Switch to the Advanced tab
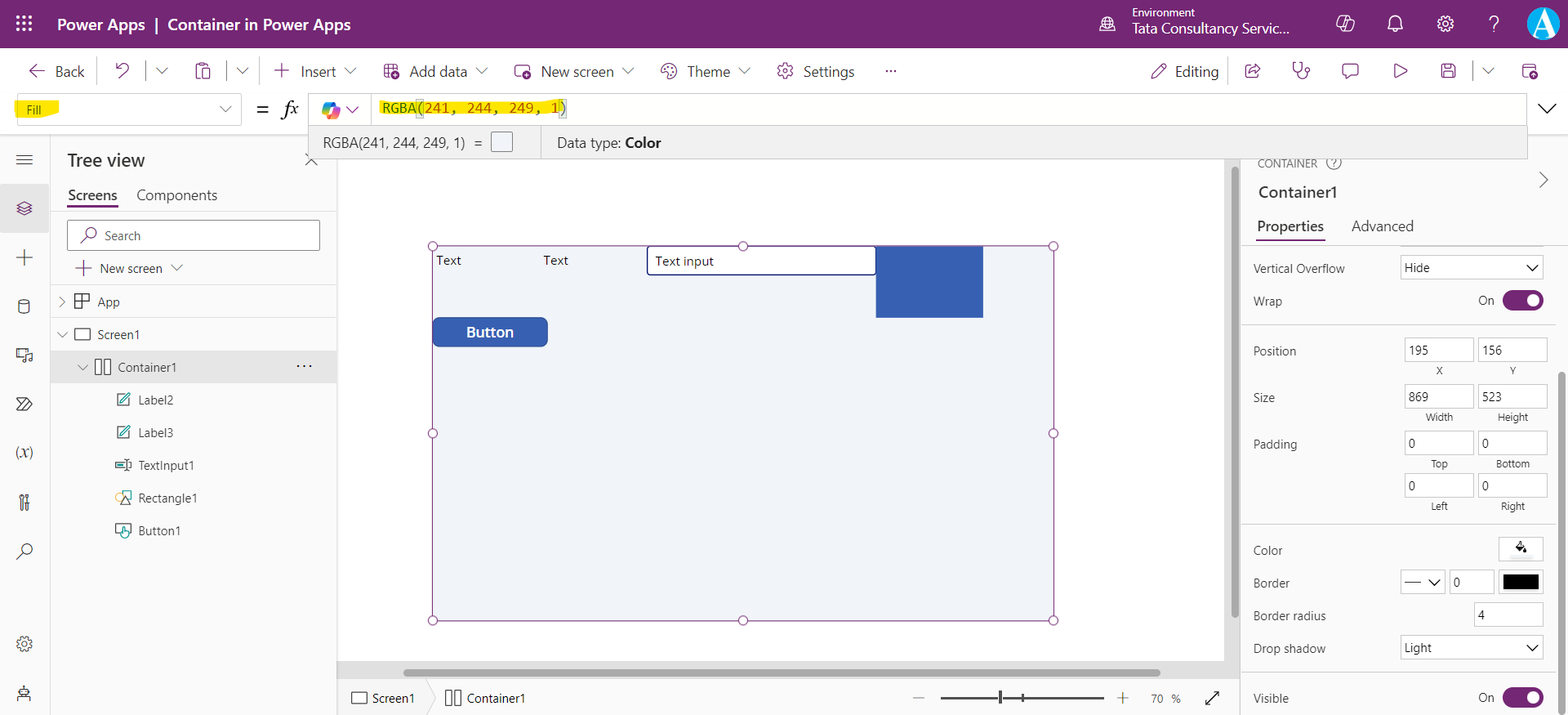This screenshot has width=1568, height=715. (x=1382, y=226)
